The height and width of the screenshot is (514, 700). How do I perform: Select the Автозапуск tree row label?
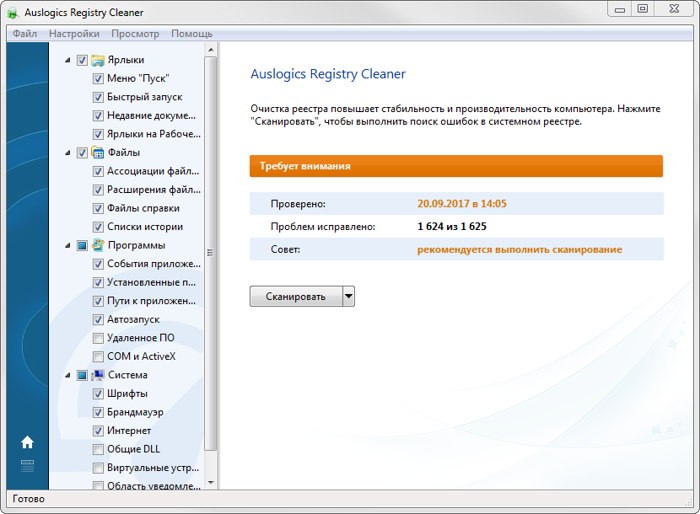click(133, 320)
